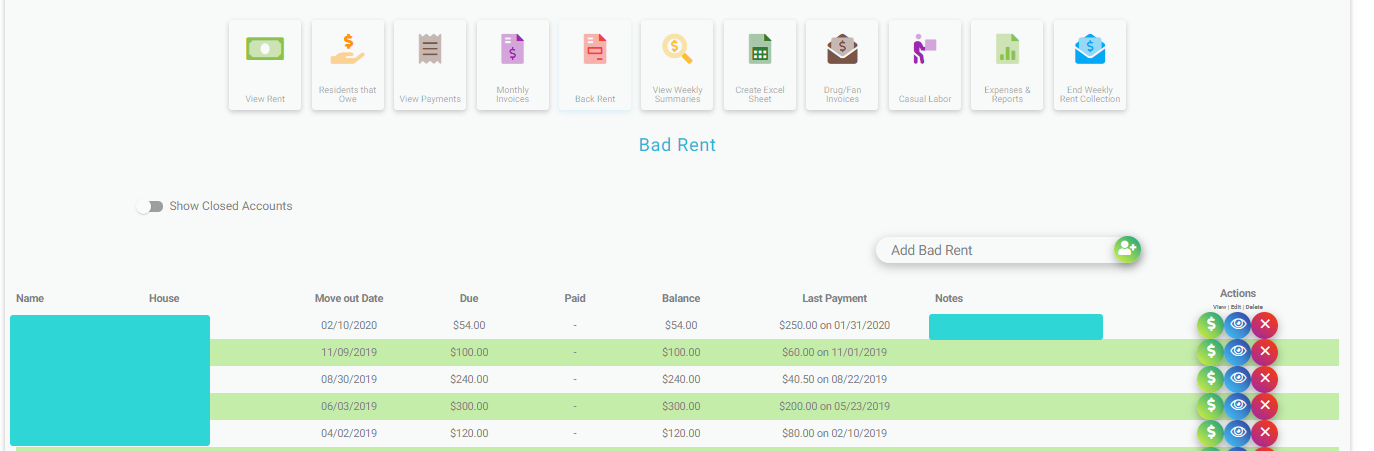The height and width of the screenshot is (451, 1374).
Task: Select the Back Rent tile
Action: [595, 65]
